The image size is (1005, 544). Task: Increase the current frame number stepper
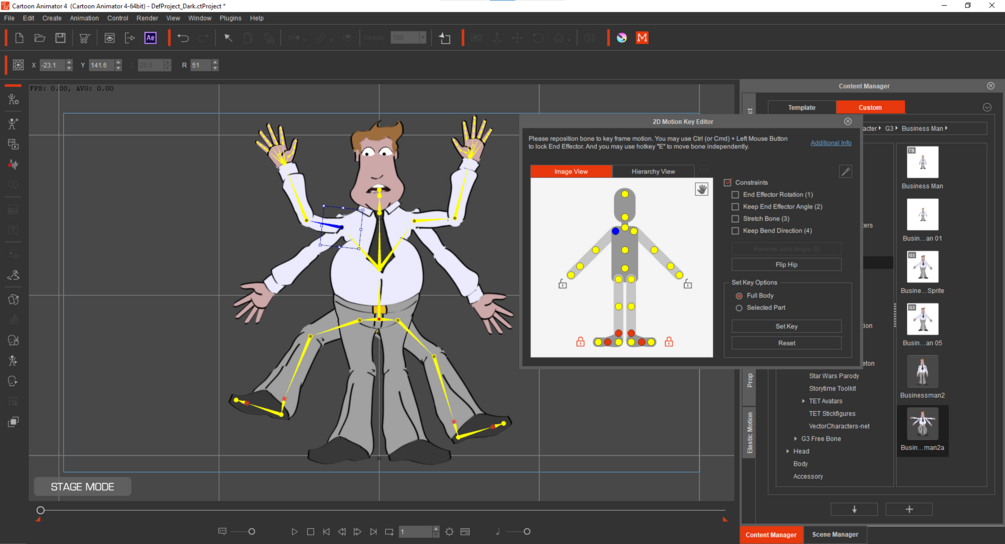click(436, 529)
